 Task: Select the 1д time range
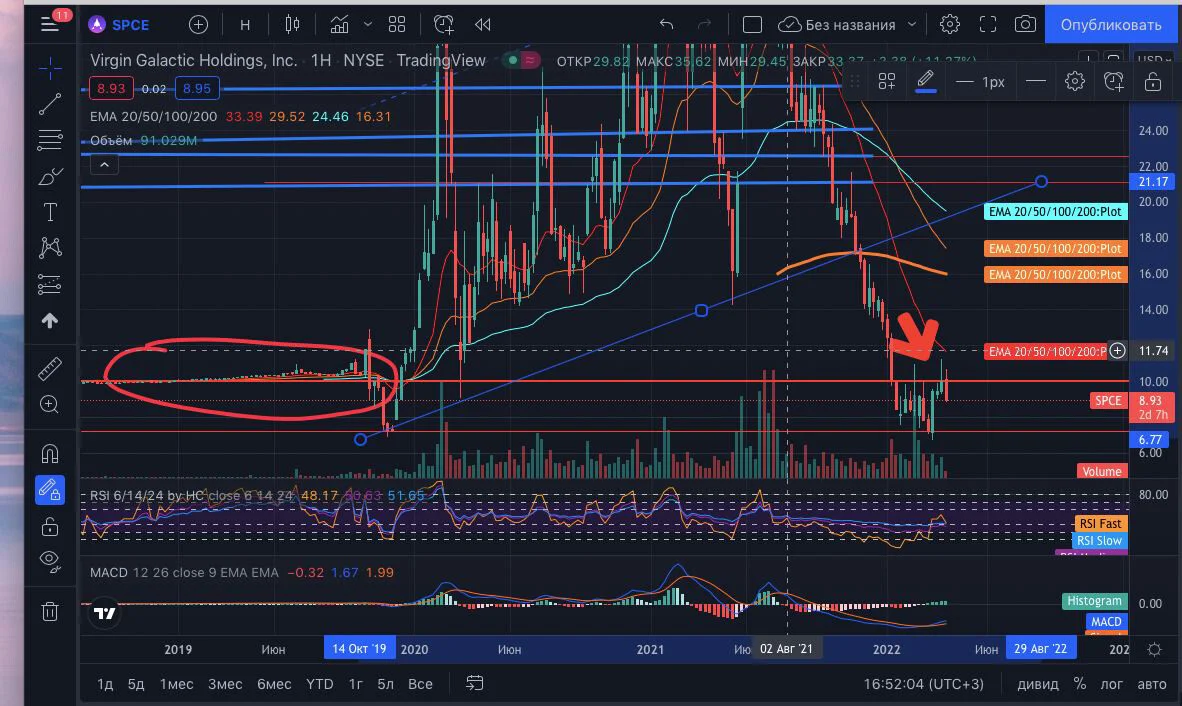105,684
